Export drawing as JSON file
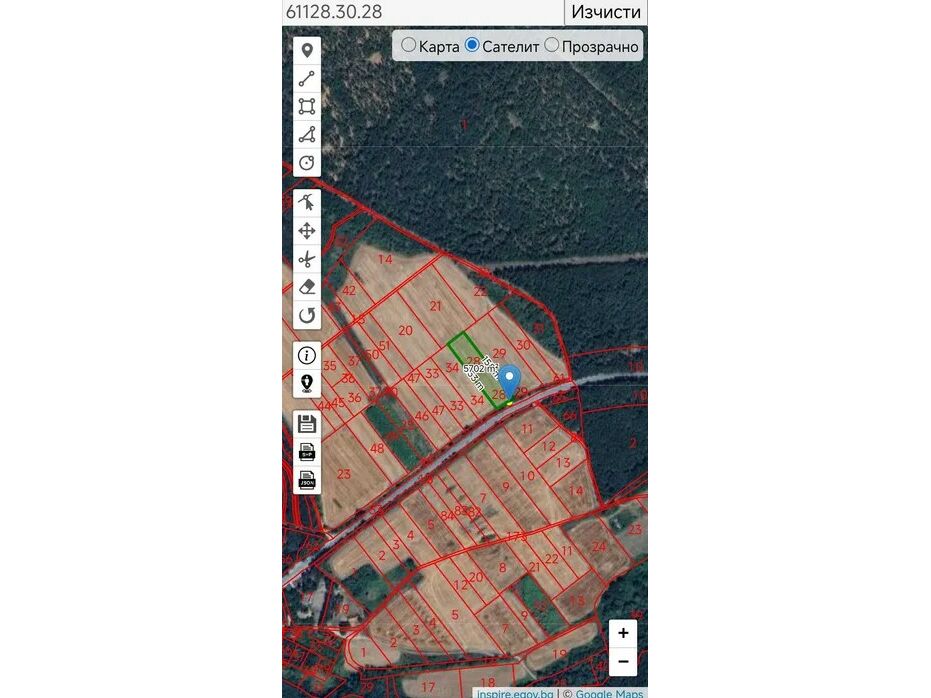The height and width of the screenshot is (698, 931). click(307, 480)
